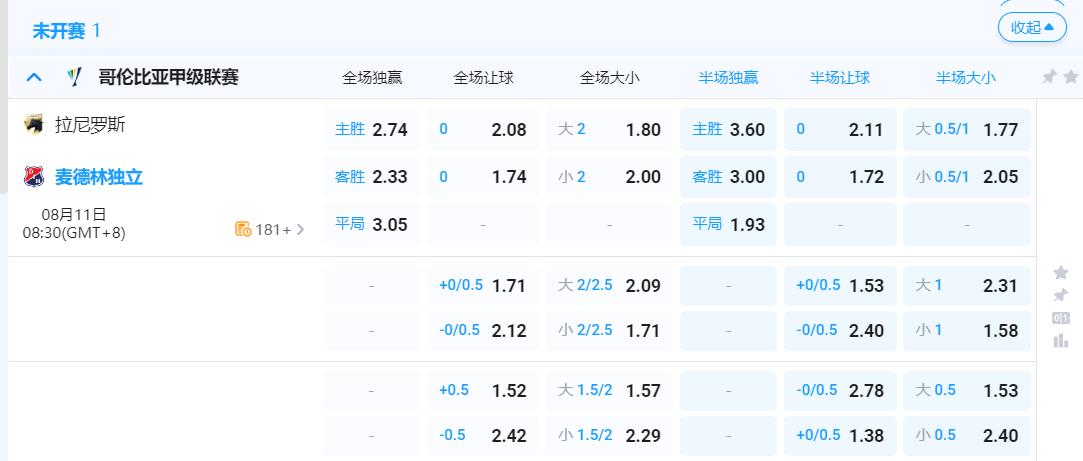Collapse upcoming matches with 收起 button

coord(1032,27)
